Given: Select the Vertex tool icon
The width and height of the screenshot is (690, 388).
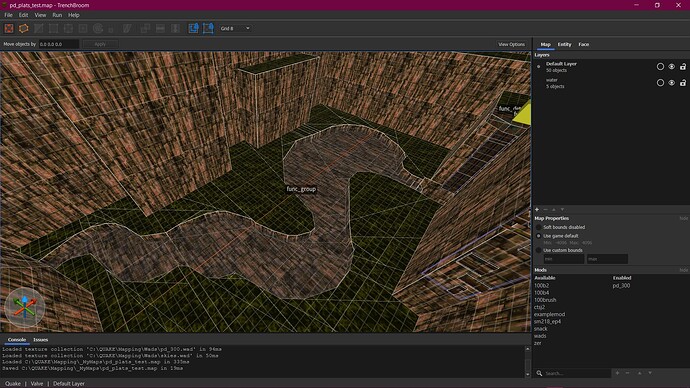Looking at the screenshot, I should click(x=54, y=29).
